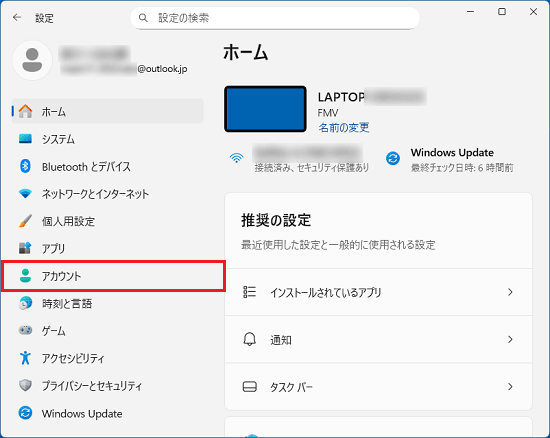Click the installed apps list icon
This screenshot has height=438, width=550.
coord(249,292)
